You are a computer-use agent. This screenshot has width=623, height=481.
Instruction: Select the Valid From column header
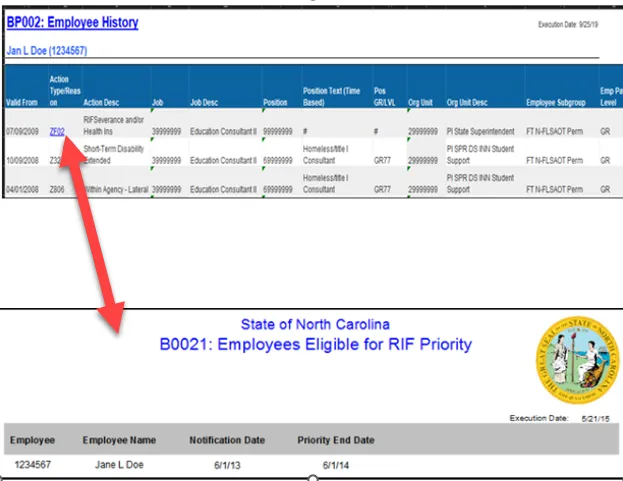(x=22, y=102)
